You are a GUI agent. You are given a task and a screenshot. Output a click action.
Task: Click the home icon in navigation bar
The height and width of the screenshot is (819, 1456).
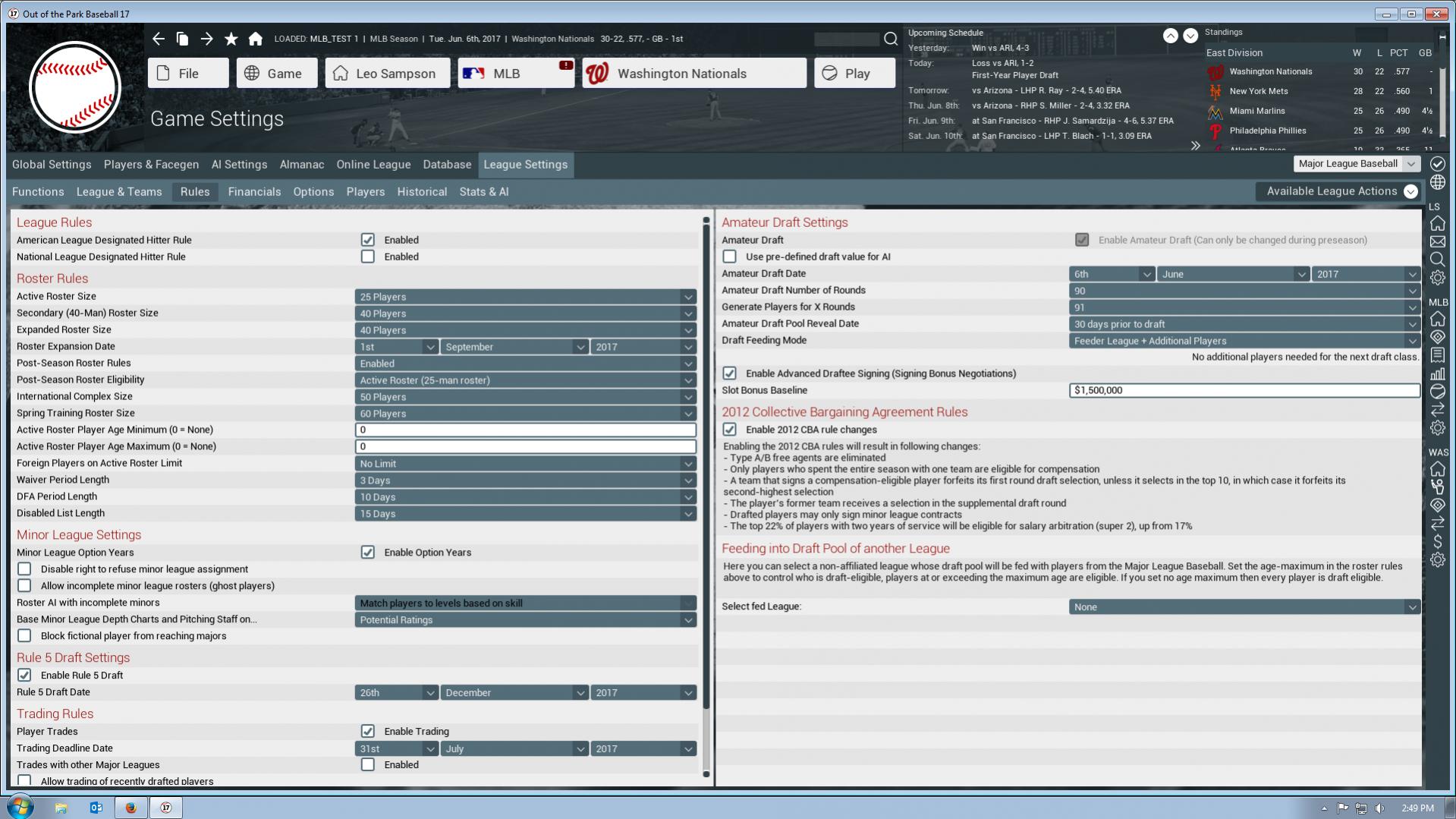coord(256,39)
